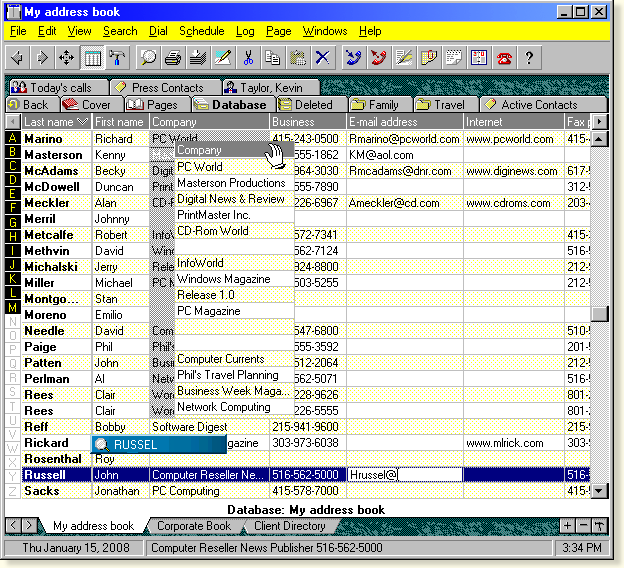Click the Back tab
The image size is (624, 568).
coord(33,105)
